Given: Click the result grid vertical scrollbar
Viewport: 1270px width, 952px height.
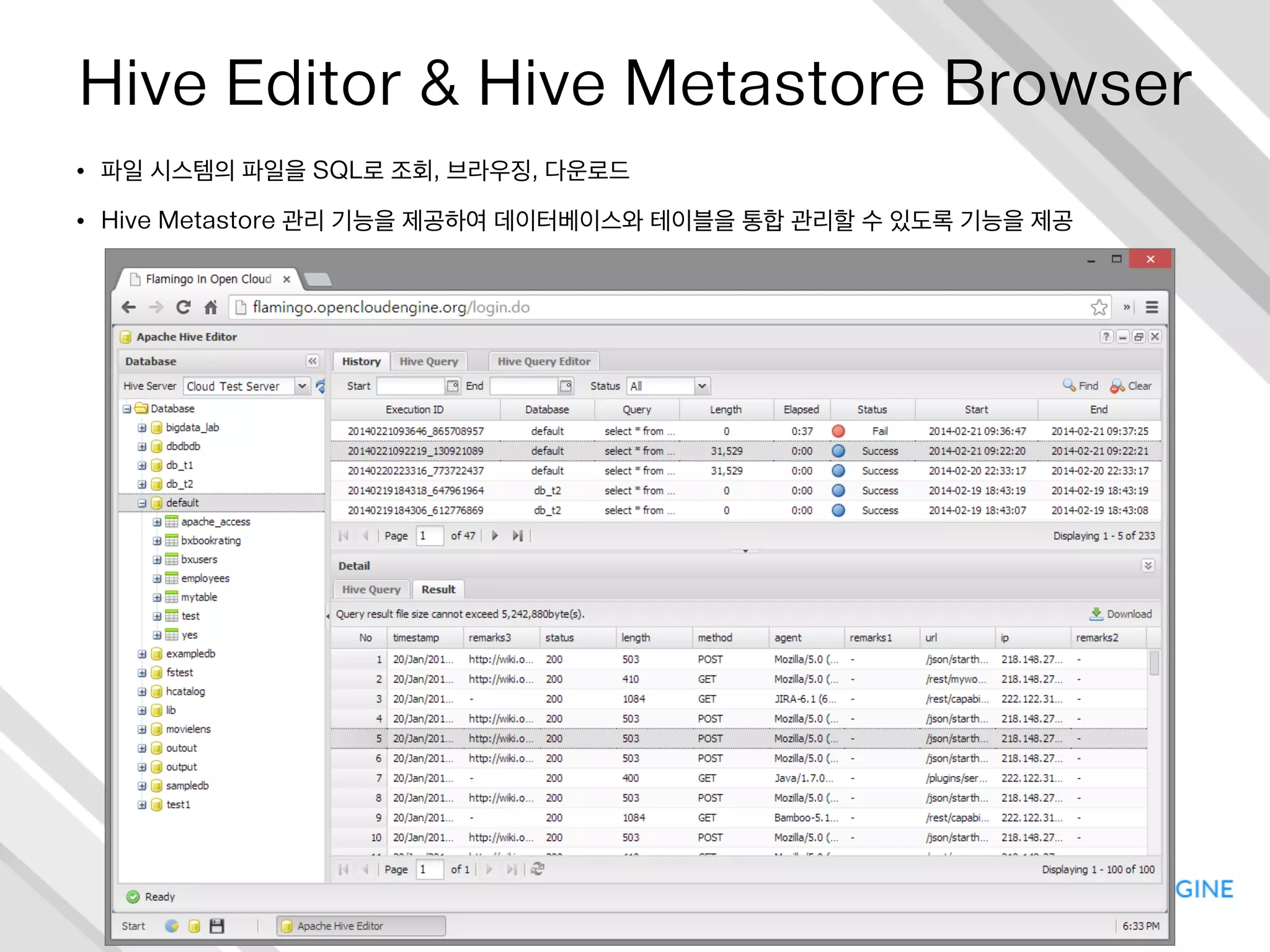Looking at the screenshot, I should pyautogui.click(x=1153, y=663).
